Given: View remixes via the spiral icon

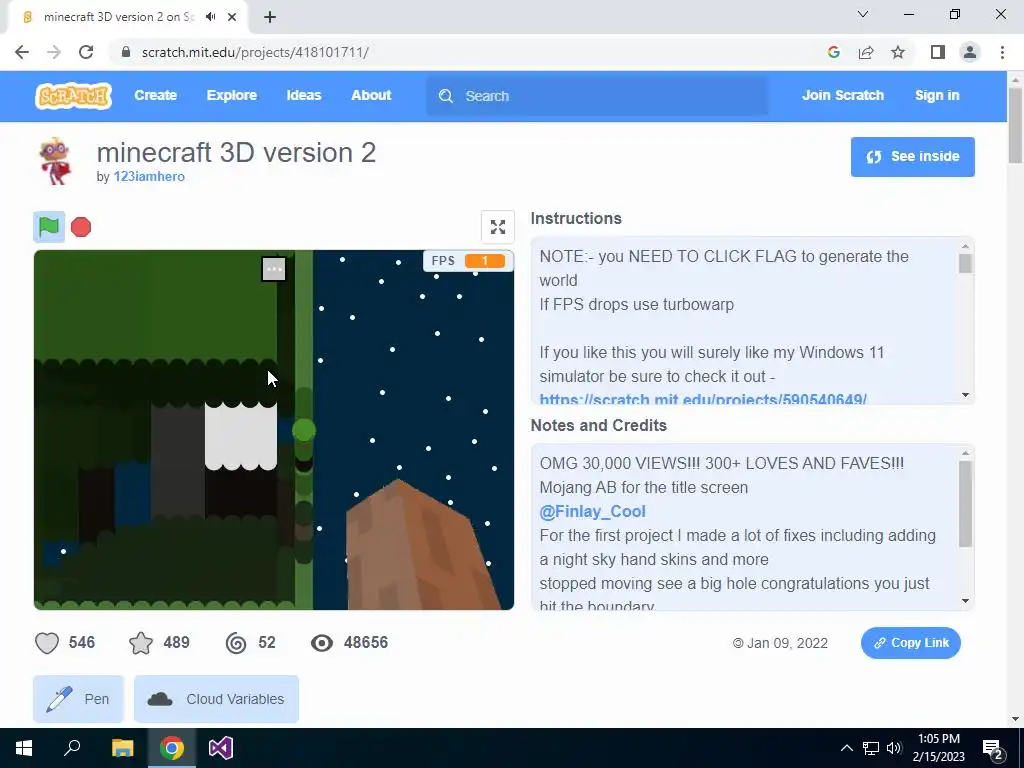Looking at the screenshot, I should point(236,643).
